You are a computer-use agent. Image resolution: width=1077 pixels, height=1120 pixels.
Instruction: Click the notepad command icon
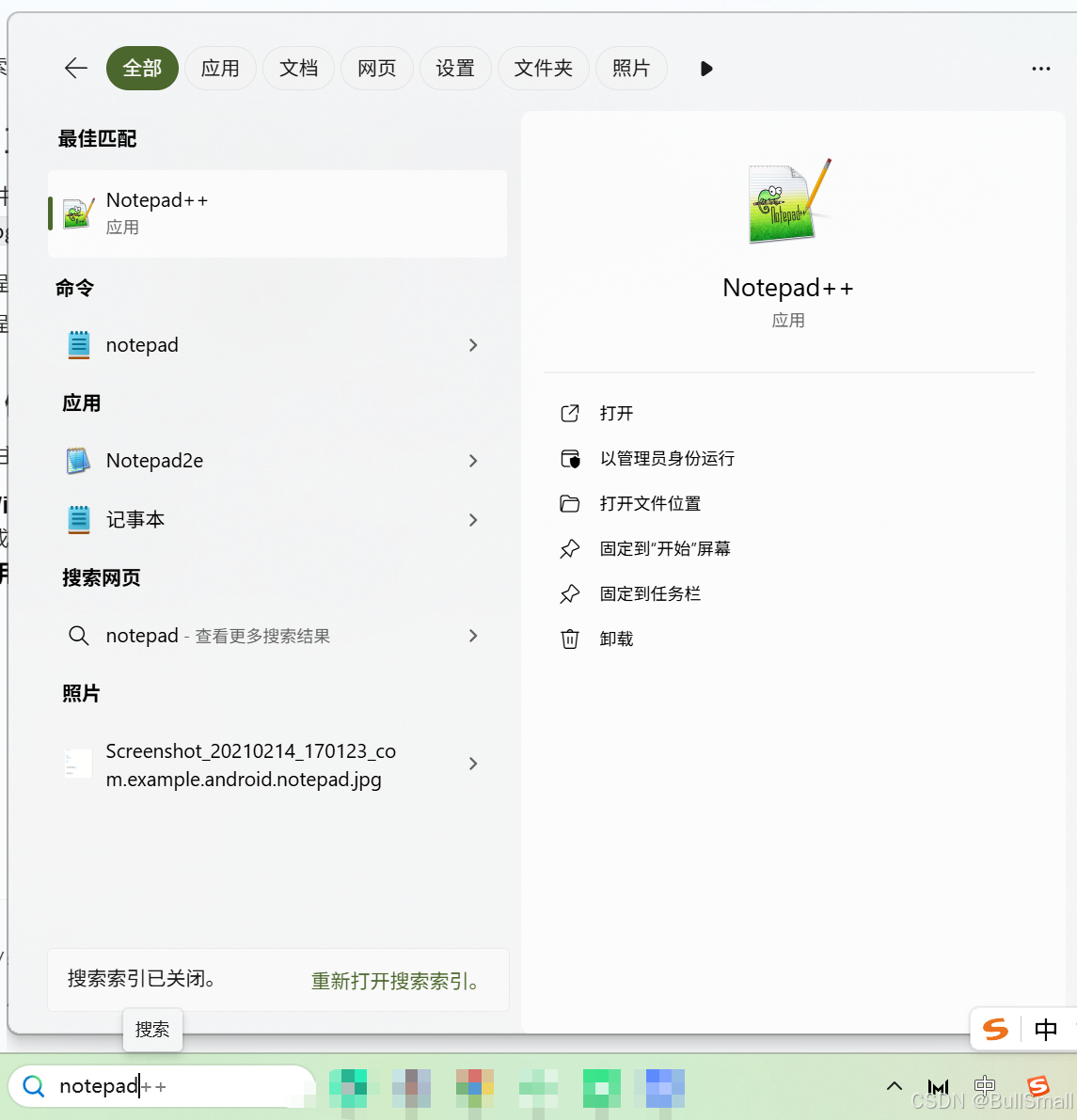point(79,345)
